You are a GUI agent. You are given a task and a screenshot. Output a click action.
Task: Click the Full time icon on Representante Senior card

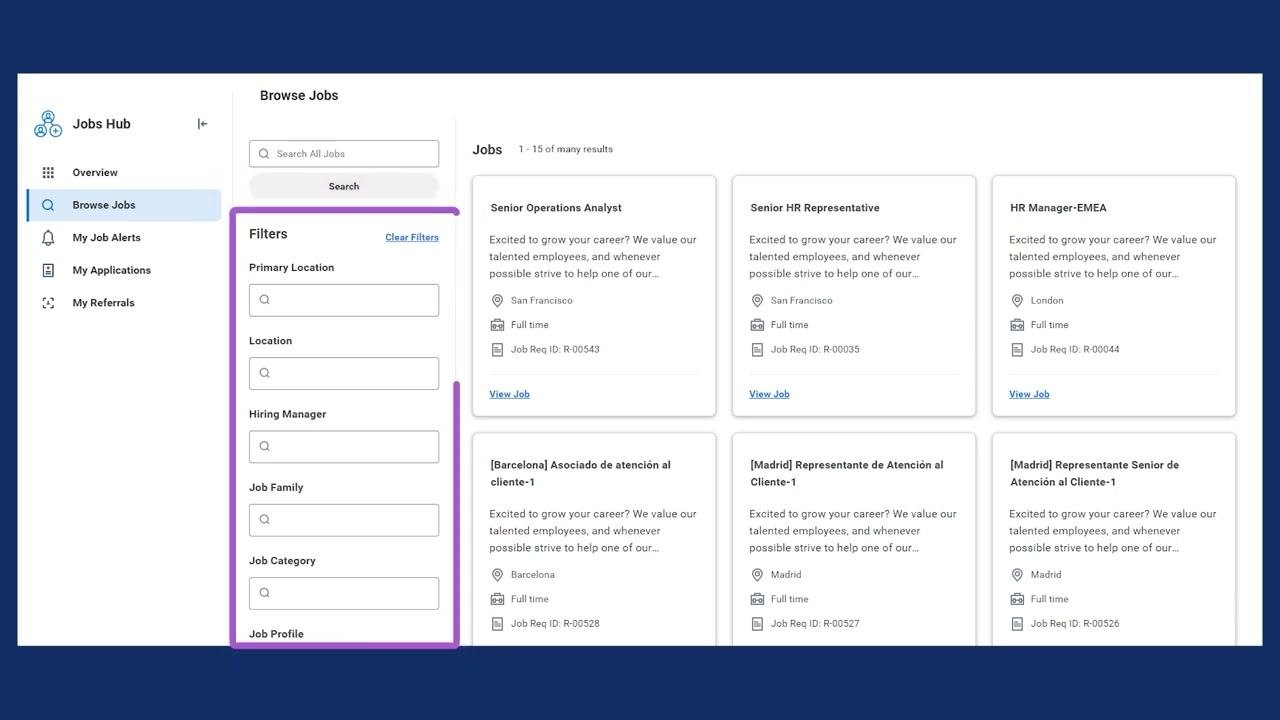(1017, 599)
